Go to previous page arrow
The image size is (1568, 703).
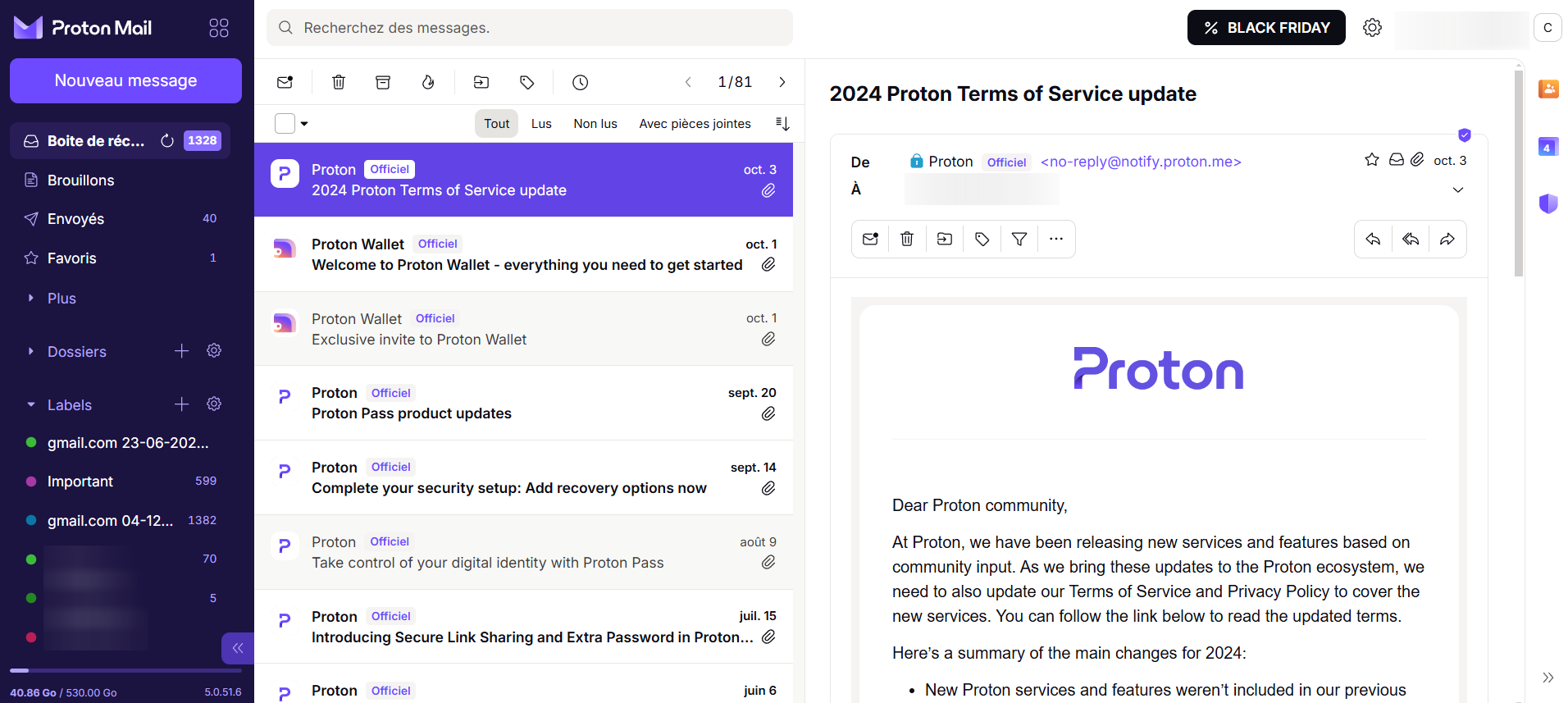click(688, 82)
